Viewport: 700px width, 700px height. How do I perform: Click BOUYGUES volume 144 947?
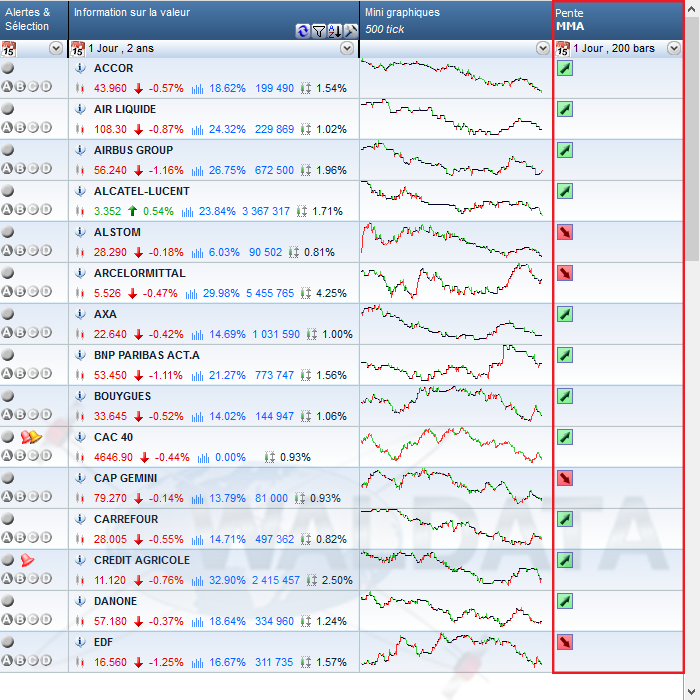point(274,416)
